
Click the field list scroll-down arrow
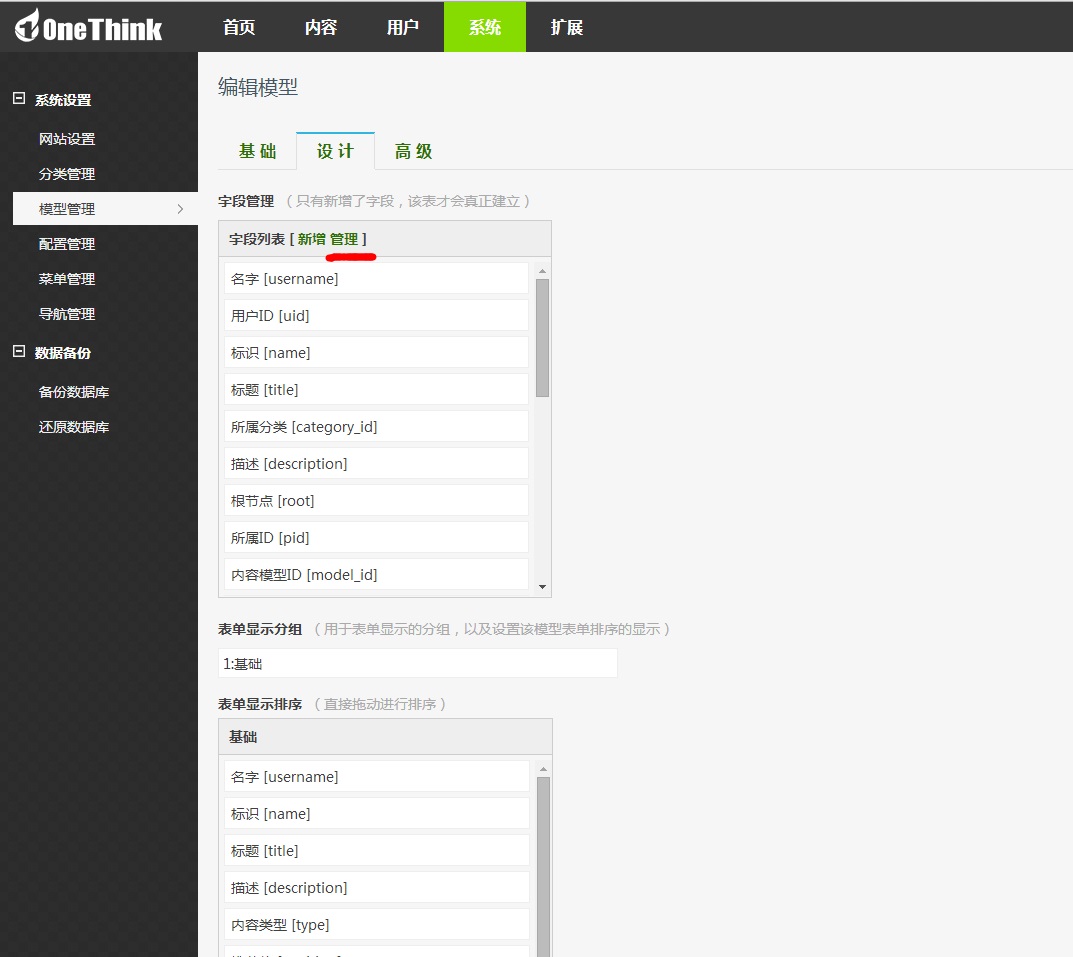tap(543, 587)
